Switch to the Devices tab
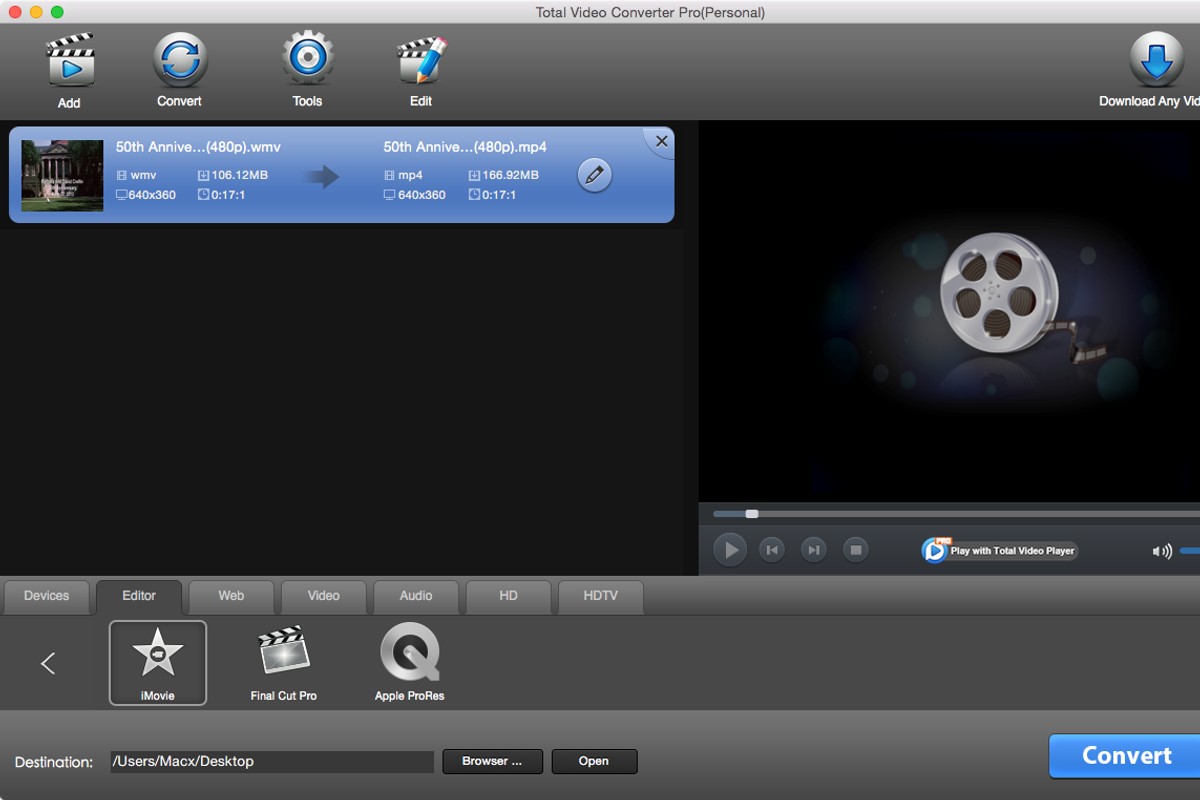The width and height of the screenshot is (1200, 800). 47,596
